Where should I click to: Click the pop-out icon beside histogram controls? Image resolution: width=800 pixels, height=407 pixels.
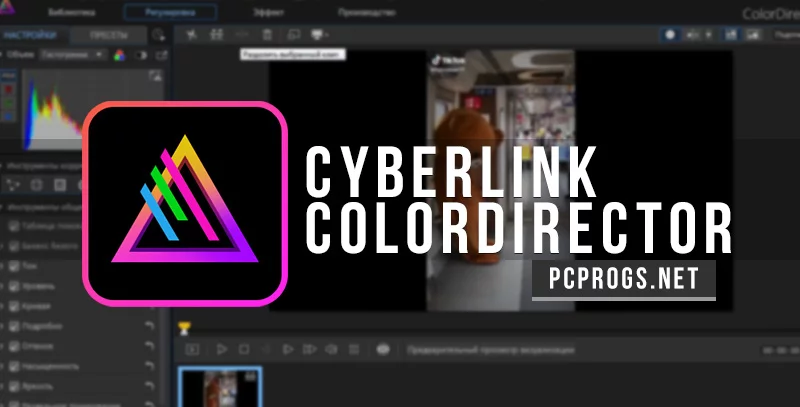pos(161,55)
